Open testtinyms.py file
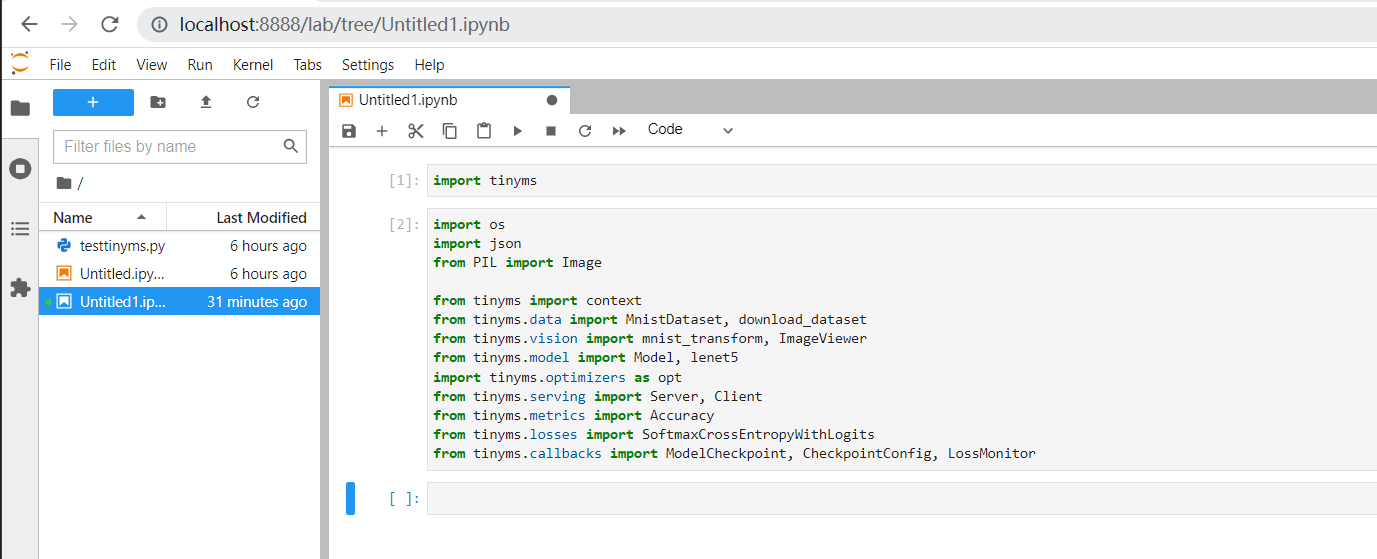Viewport: 1377px width, 559px height. point(122,245)
